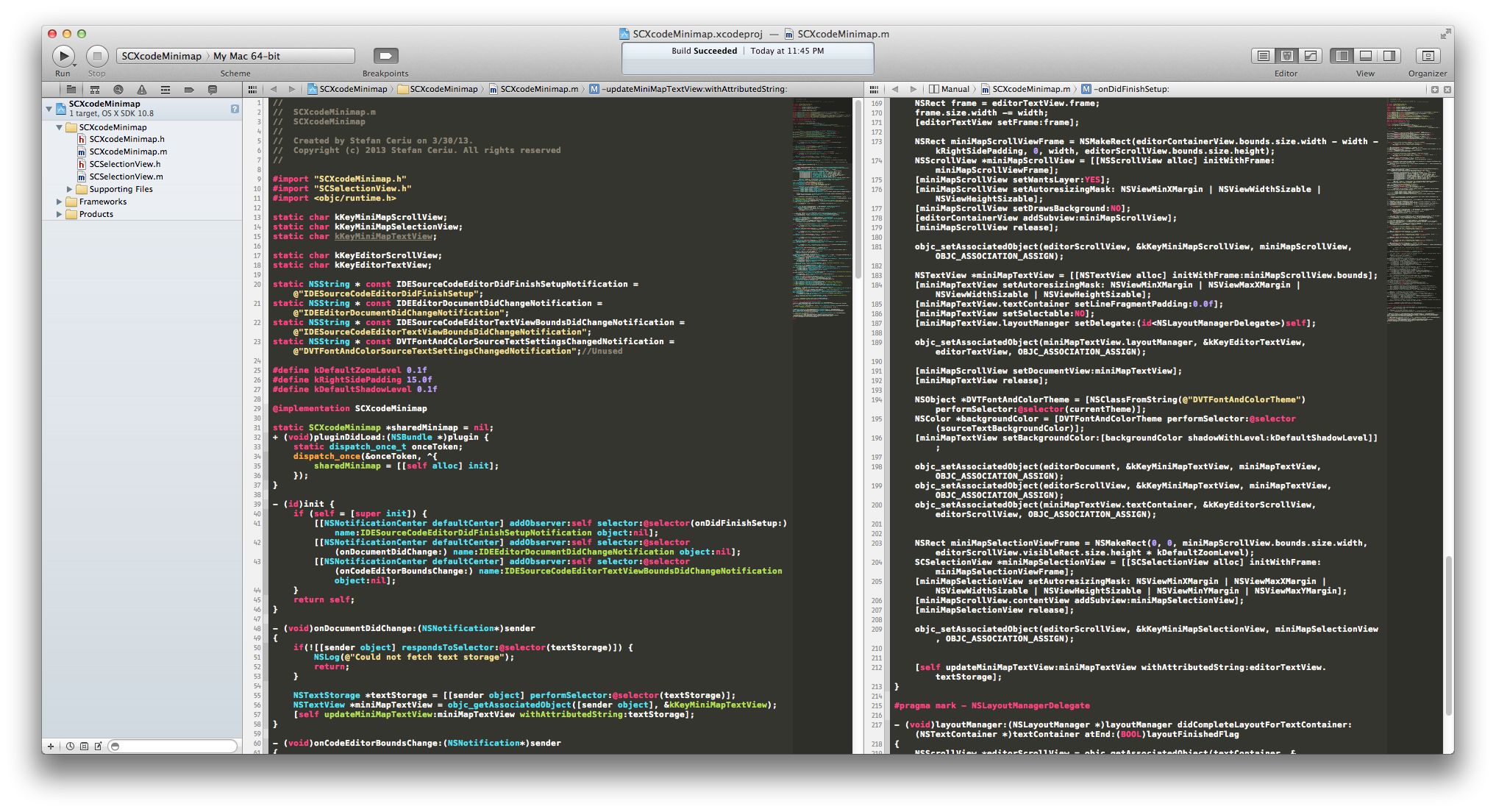Click the Build Succeeded status display
The height and width of the screenshot is (812, 1496).
click(747, 58)
